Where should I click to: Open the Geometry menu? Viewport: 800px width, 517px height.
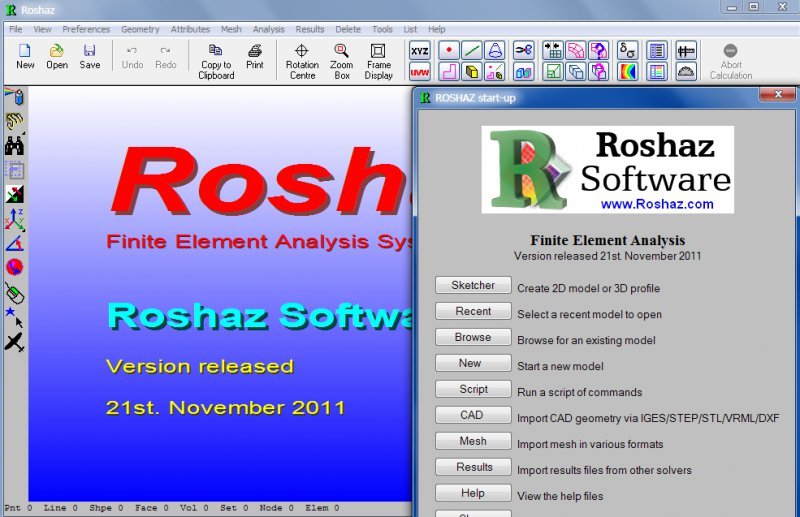tap(140, 29)
